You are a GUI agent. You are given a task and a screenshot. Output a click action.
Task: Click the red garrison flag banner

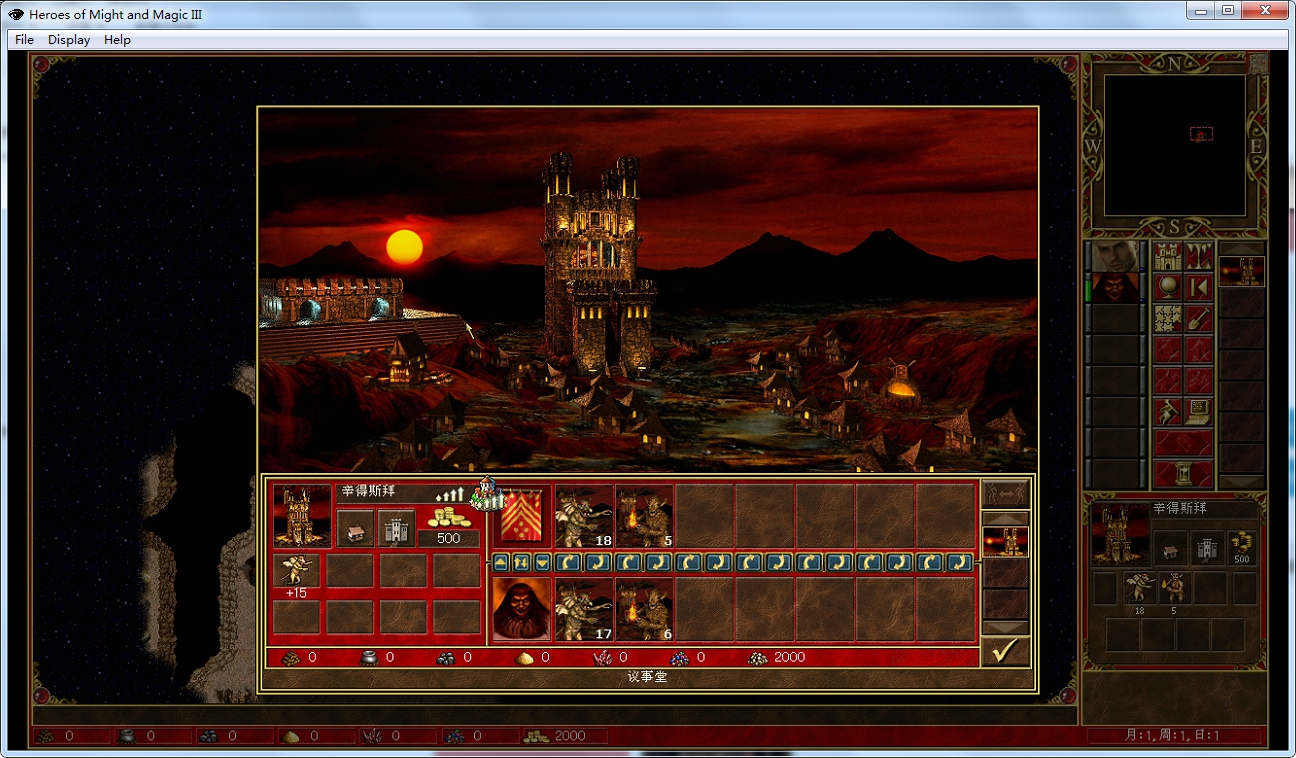pos(521,516)
